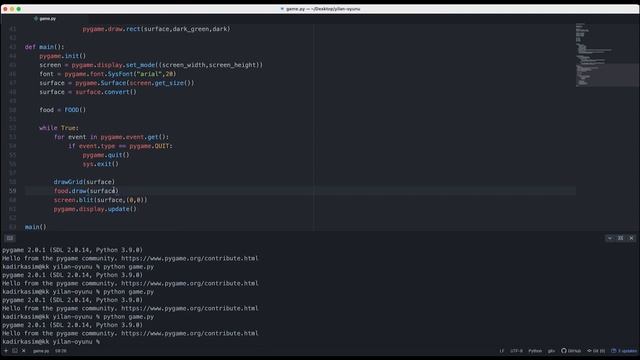
Task: Click the 'sys.exit()' line
Action: (100, 164)
